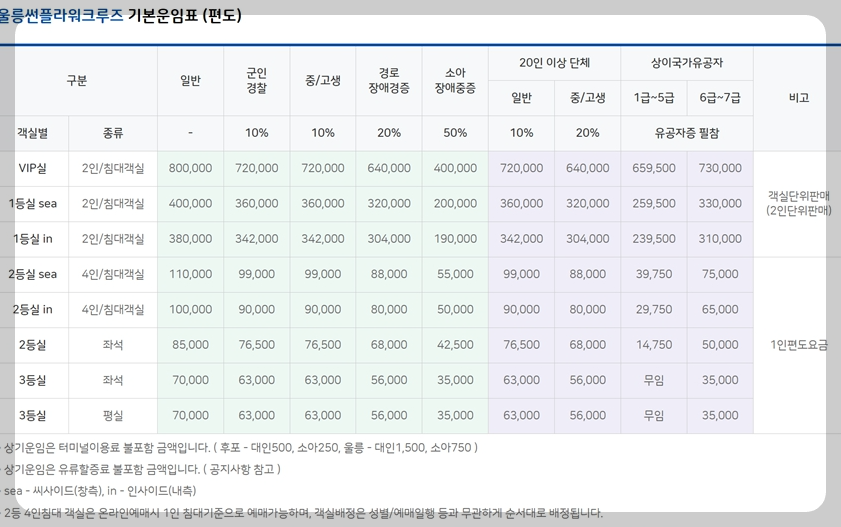Click the '기본운임표 (편도)' title text
Viewport: 841px width, 527px height.
[x=185, y=15]
